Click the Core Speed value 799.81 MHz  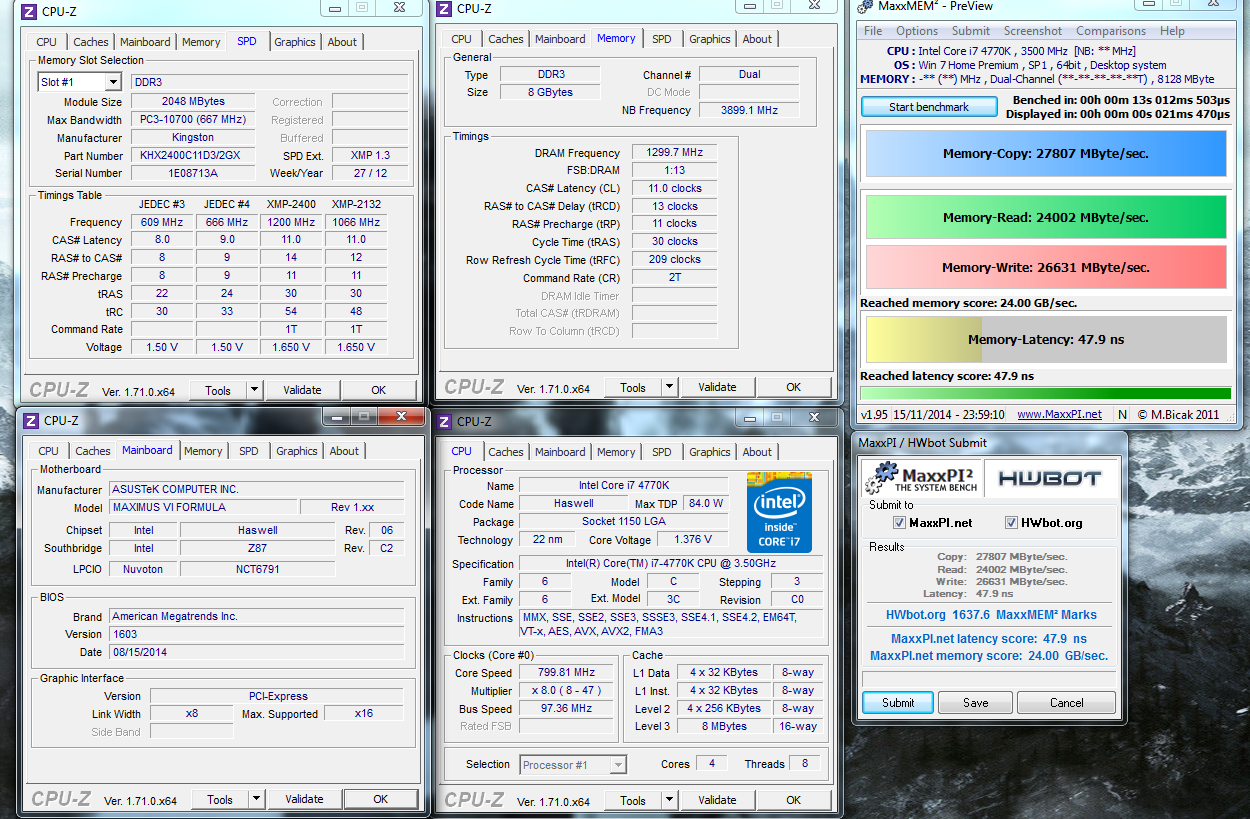pos(566,673)
